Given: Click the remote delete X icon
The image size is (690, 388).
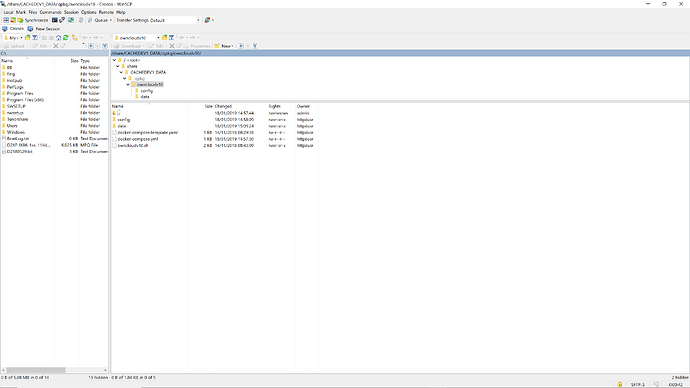Looking at the screenshot, I should click(172, 46).
